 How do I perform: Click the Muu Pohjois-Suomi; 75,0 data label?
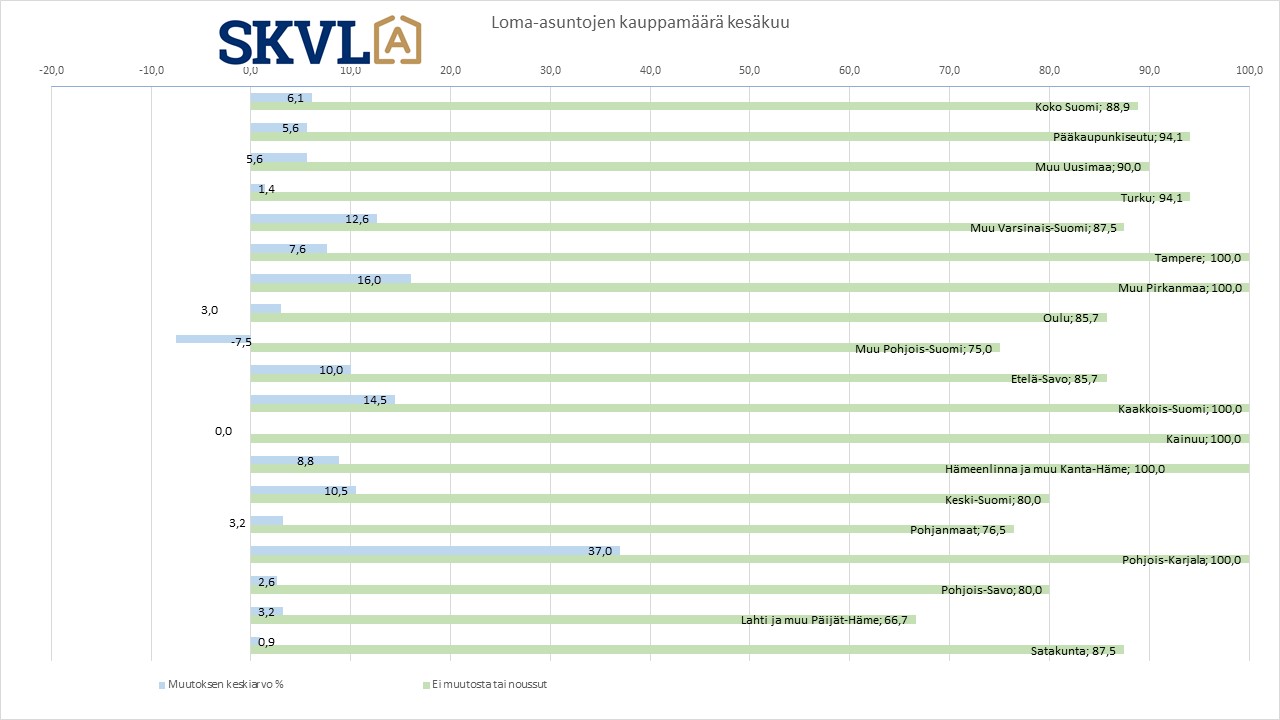click(x=923, y=349)
